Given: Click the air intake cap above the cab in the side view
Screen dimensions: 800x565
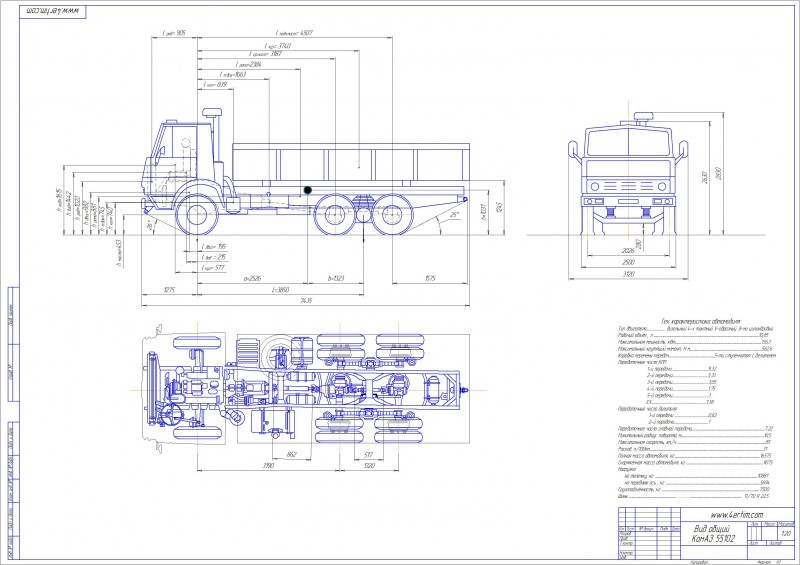Looking at the screenshot, I should click(212, 113).
